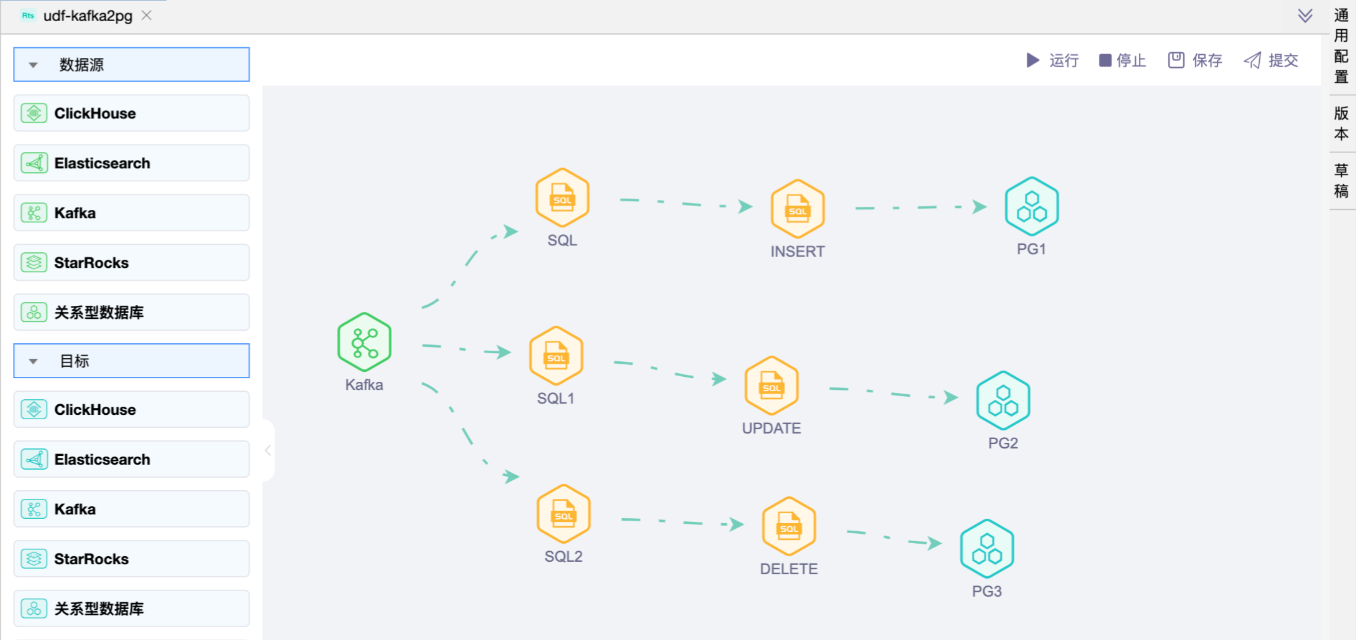Collapse the 数据源 section
Viewport: 1356px width, 640px height.
33,65
